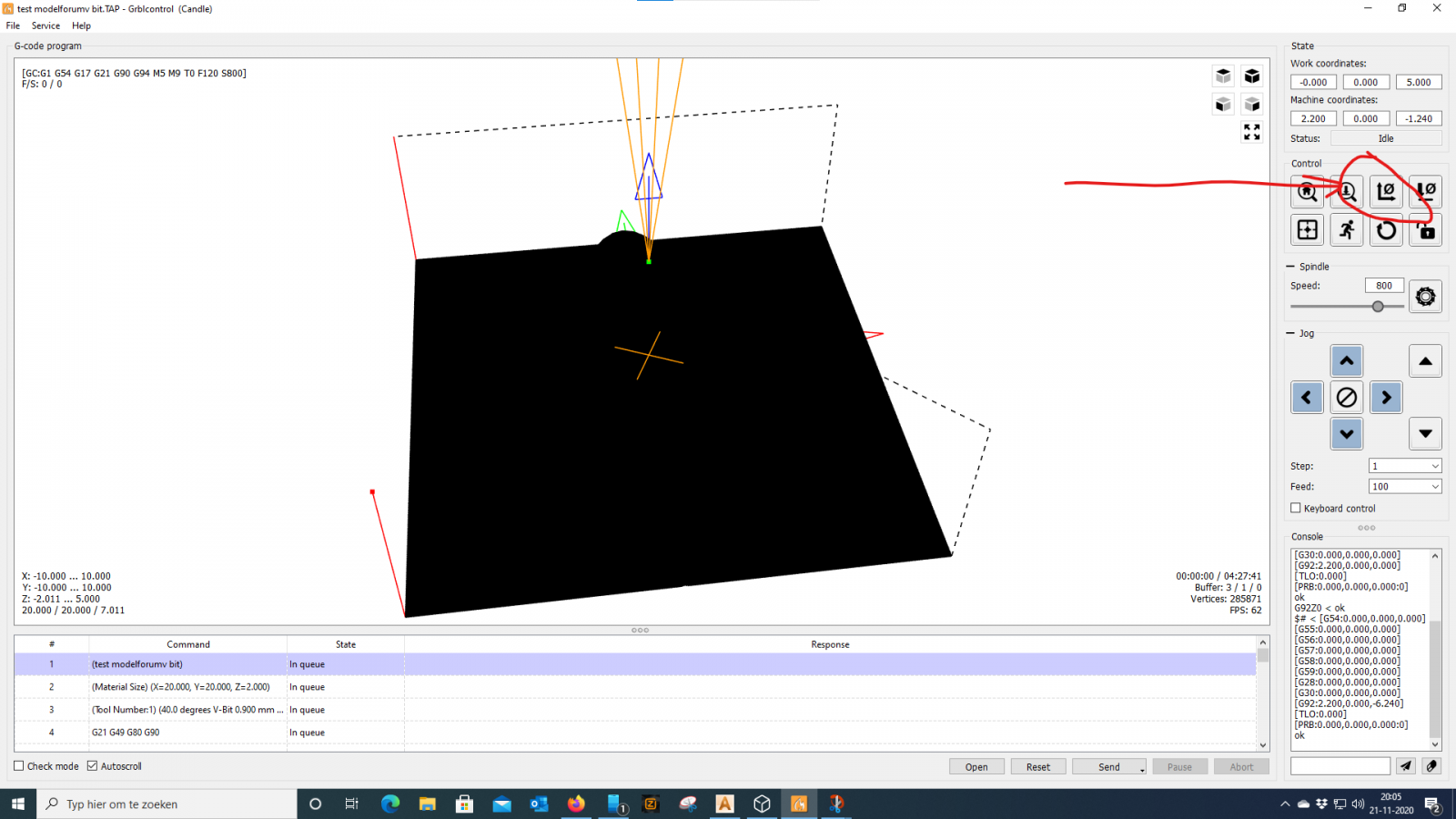Open Firefox from the taskbar
Viewport: 1456px width, 819px height.
[x=576, y=804]
